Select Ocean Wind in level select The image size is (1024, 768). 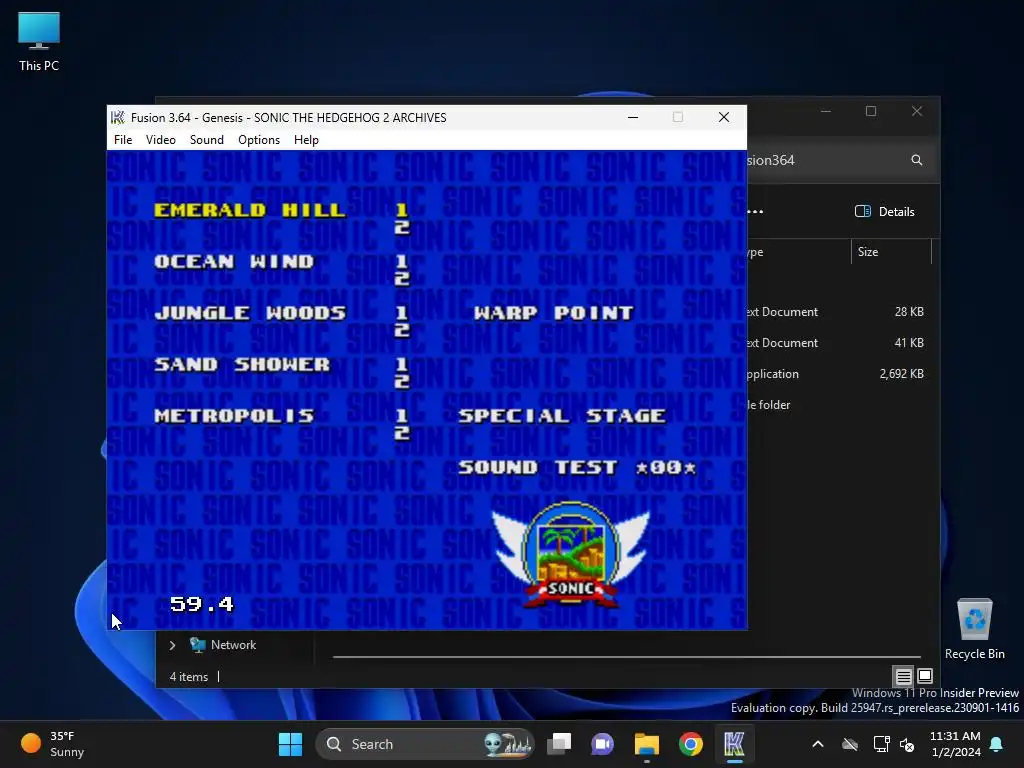(234, 261)
